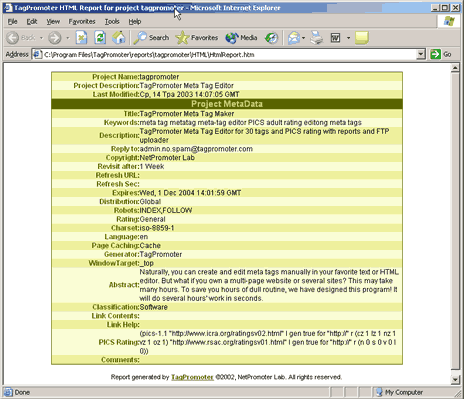464x399 pixels.
Task: Open the Tools menu
Action: 112,21
